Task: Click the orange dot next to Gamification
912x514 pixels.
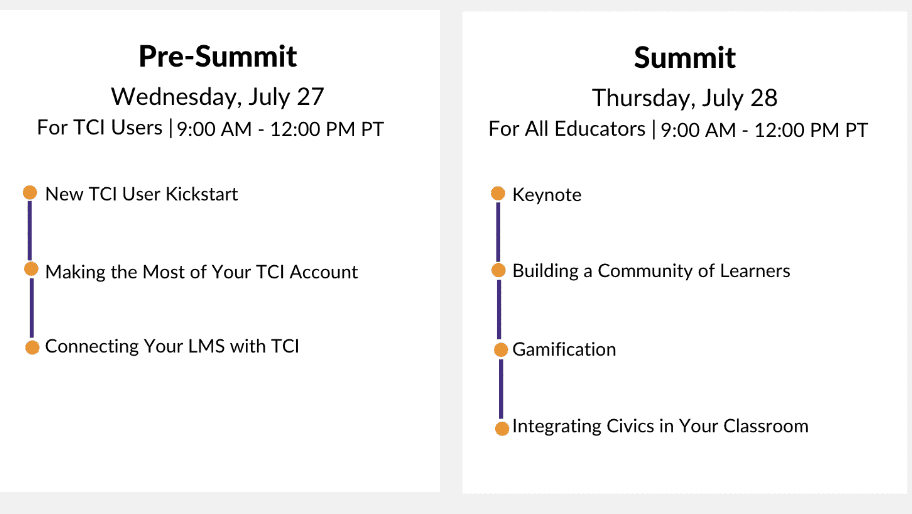Action: click(x=501, y=350)
